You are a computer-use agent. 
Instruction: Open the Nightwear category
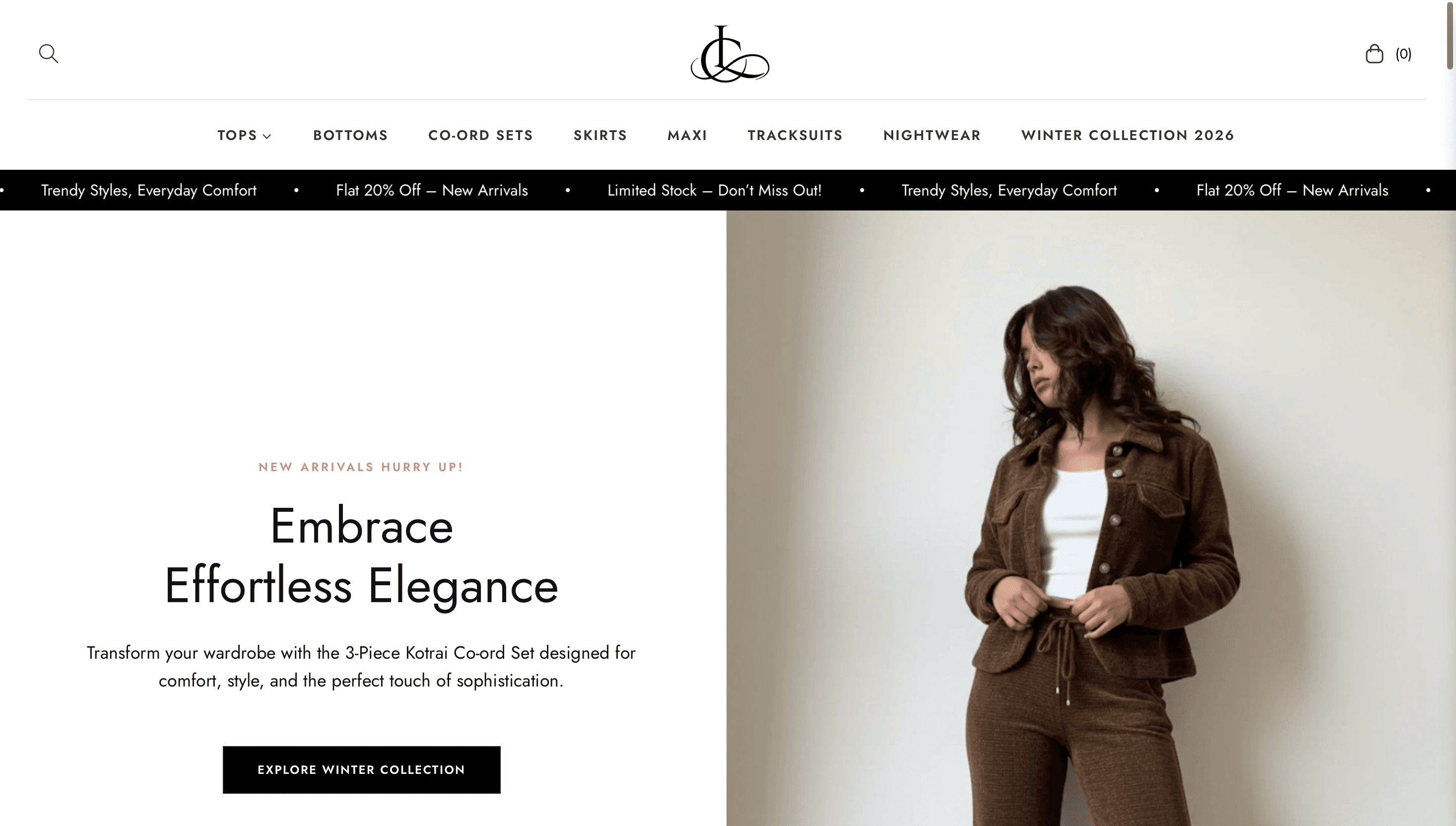click(931, 135)
